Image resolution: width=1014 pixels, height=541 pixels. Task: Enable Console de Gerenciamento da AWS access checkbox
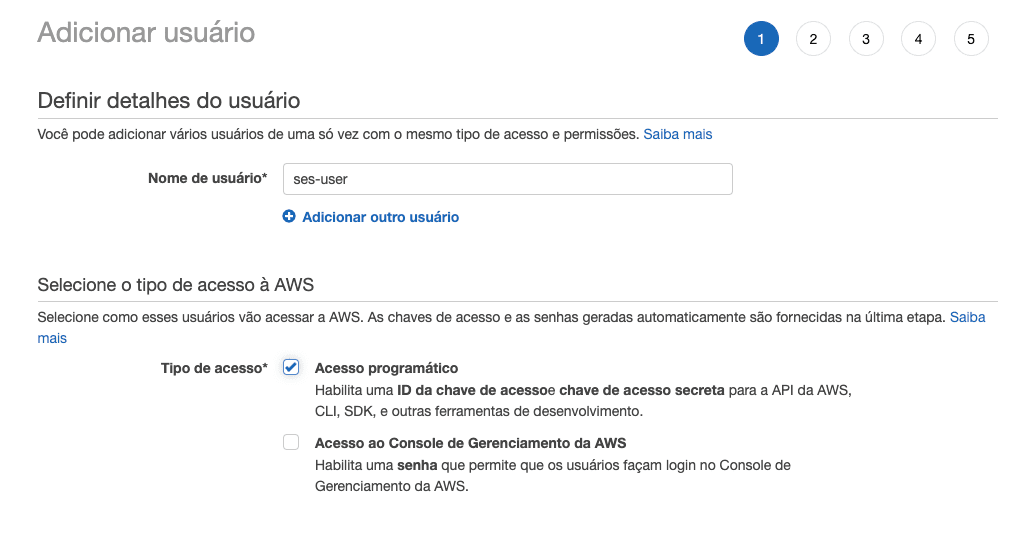click(x=291, y=442)
